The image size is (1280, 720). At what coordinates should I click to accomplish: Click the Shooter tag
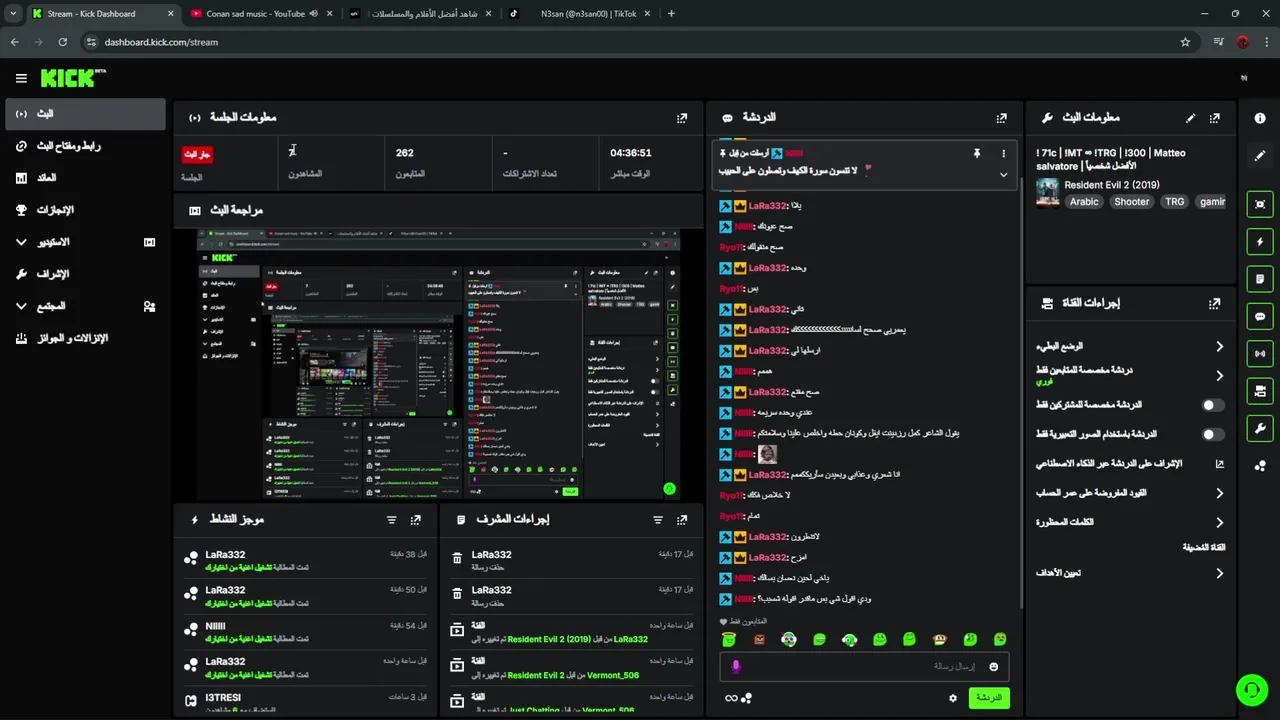click(x=1132, y=202)
